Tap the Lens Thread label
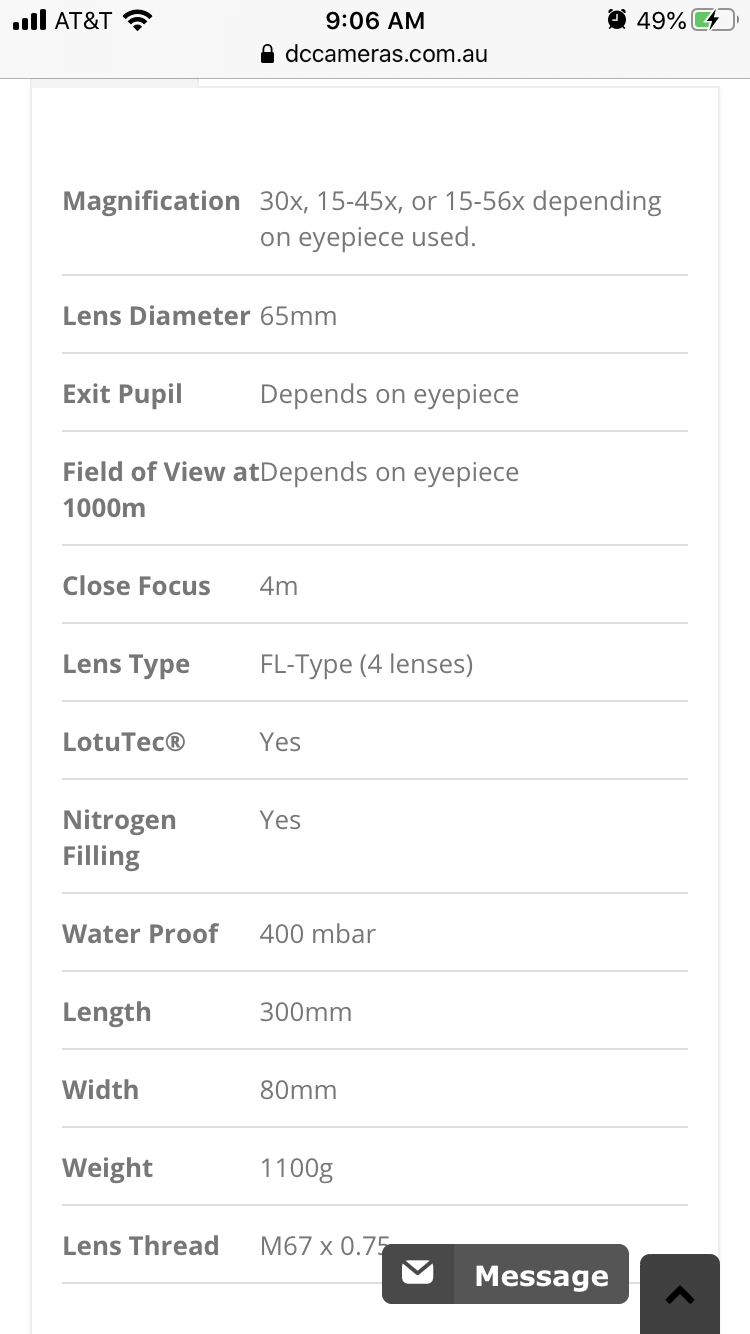 140,1246
